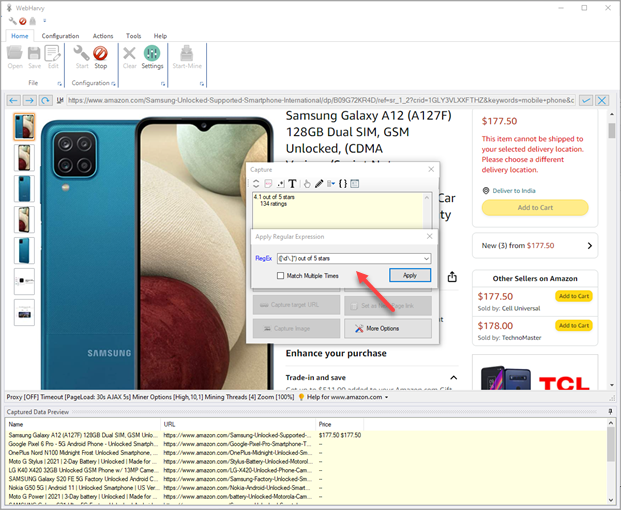
Task: Click the hand pointer icon in Capture window
Action: (306, 184)
